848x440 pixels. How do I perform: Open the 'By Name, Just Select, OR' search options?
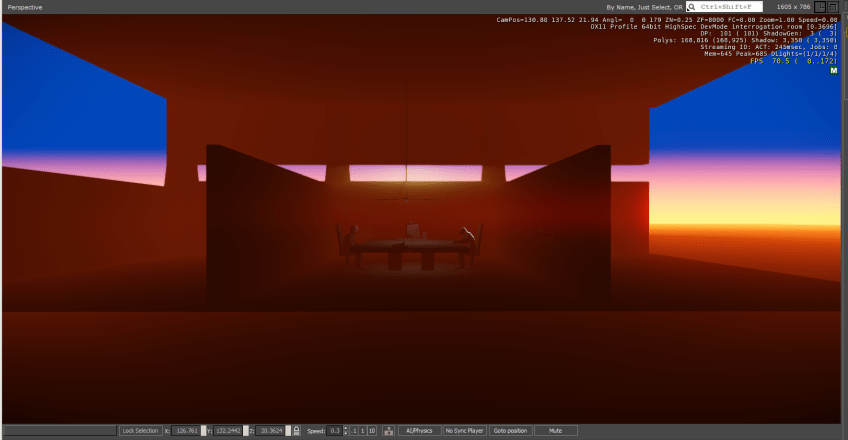pos(644,7)
